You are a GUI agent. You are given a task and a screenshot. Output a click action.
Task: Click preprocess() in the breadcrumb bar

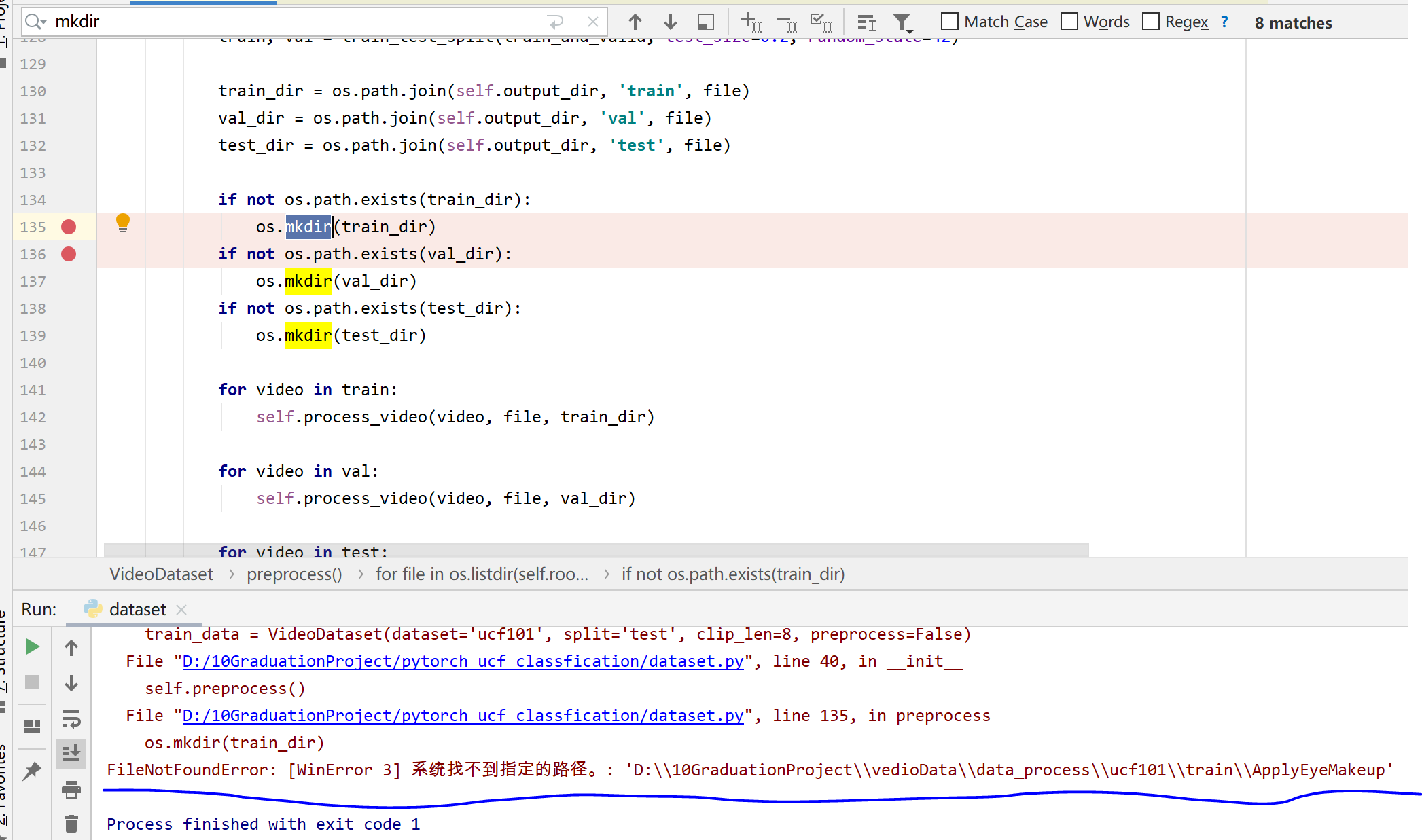click(294, 574)
